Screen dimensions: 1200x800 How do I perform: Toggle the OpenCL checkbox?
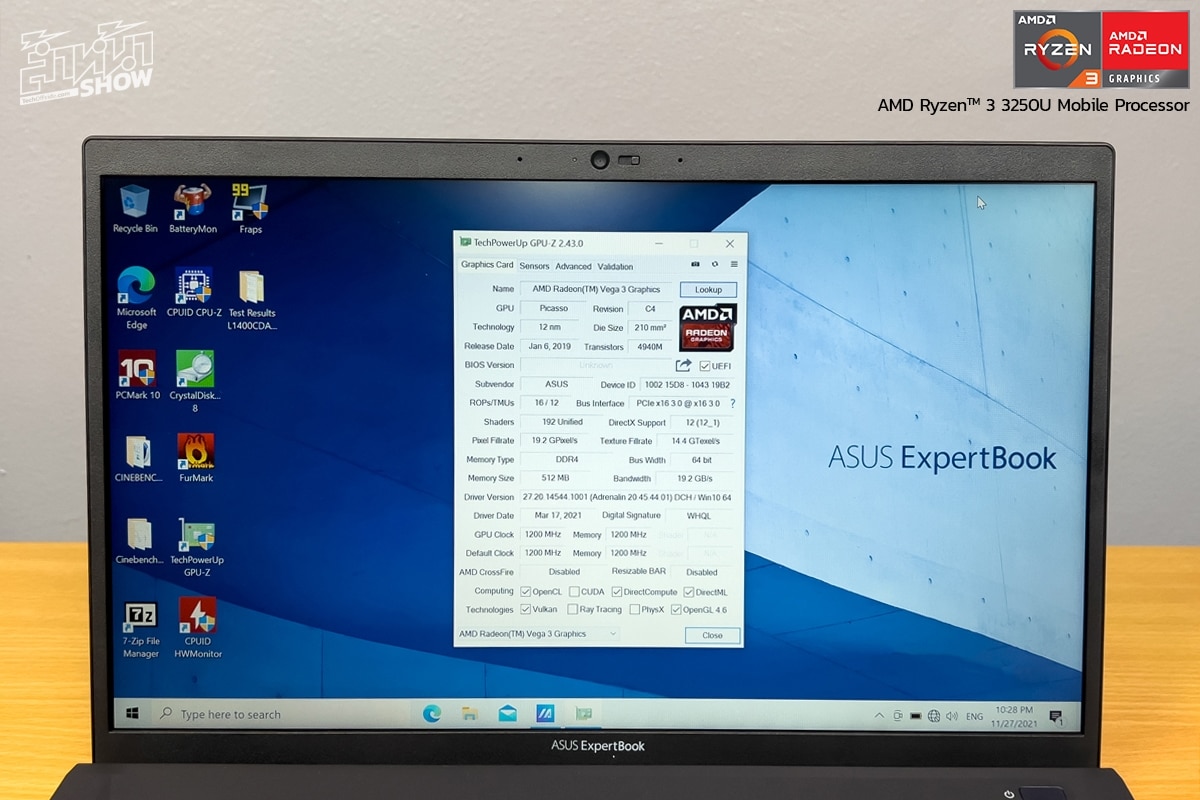[526, 592]
